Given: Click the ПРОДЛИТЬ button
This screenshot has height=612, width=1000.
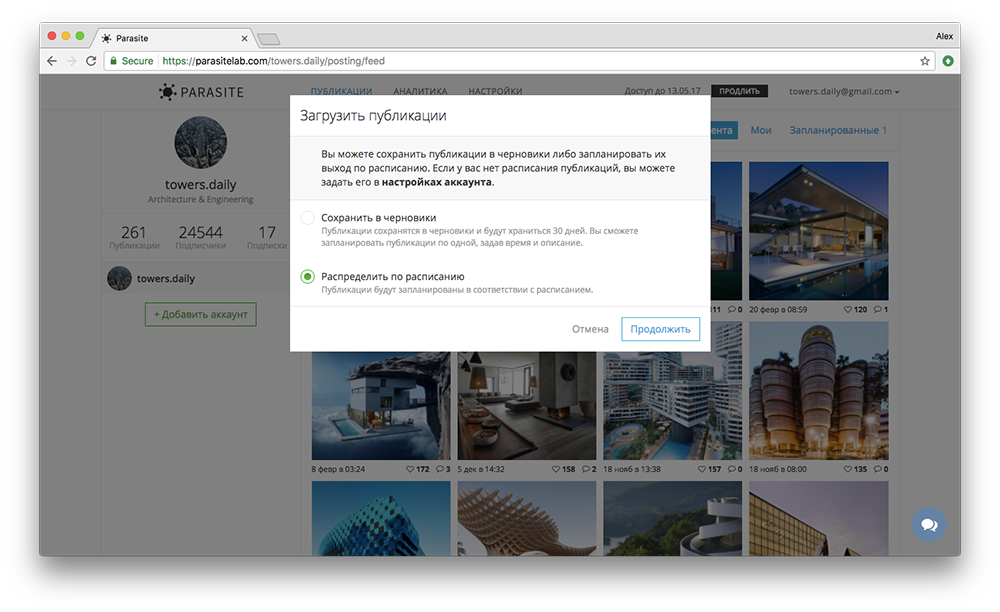Looking at the screenshot, I should 739,92.
